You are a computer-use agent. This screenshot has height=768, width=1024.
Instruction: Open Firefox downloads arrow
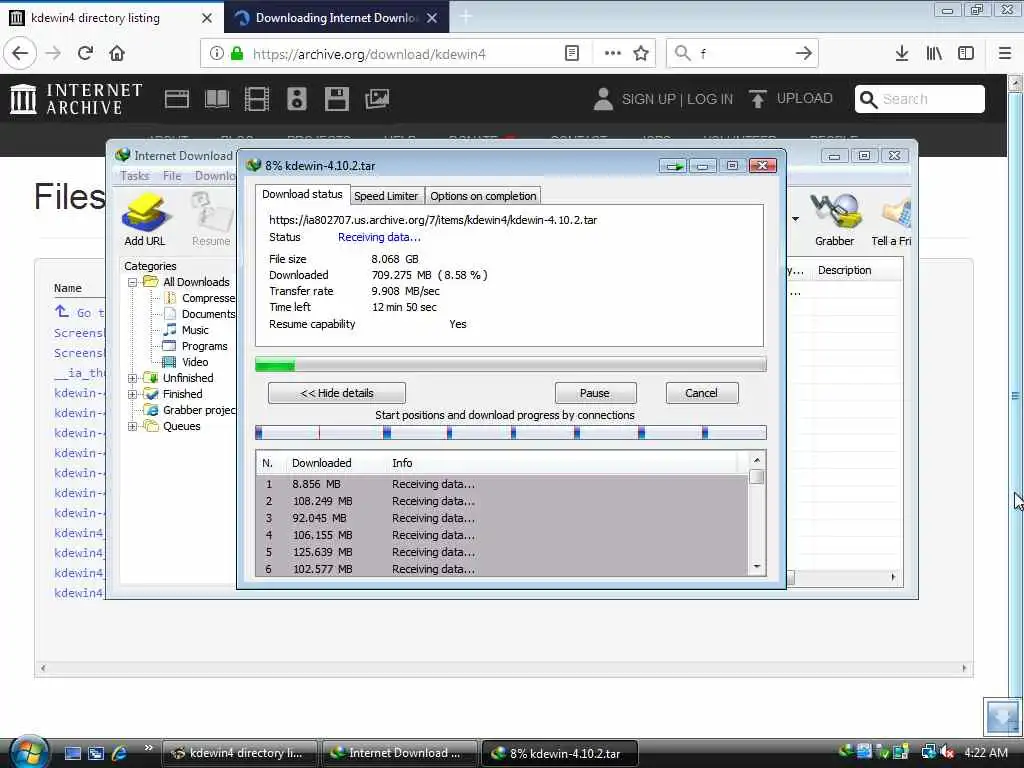point(901,54)
